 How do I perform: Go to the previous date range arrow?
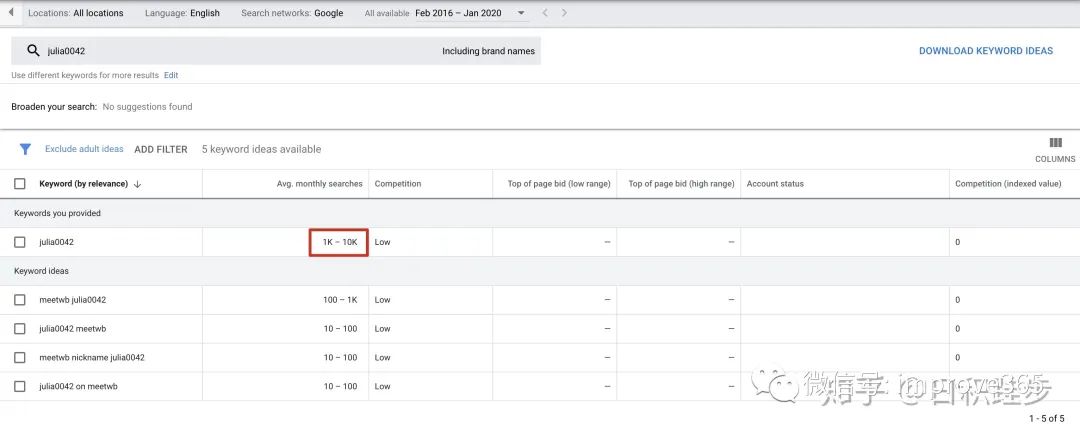point(543,12)
